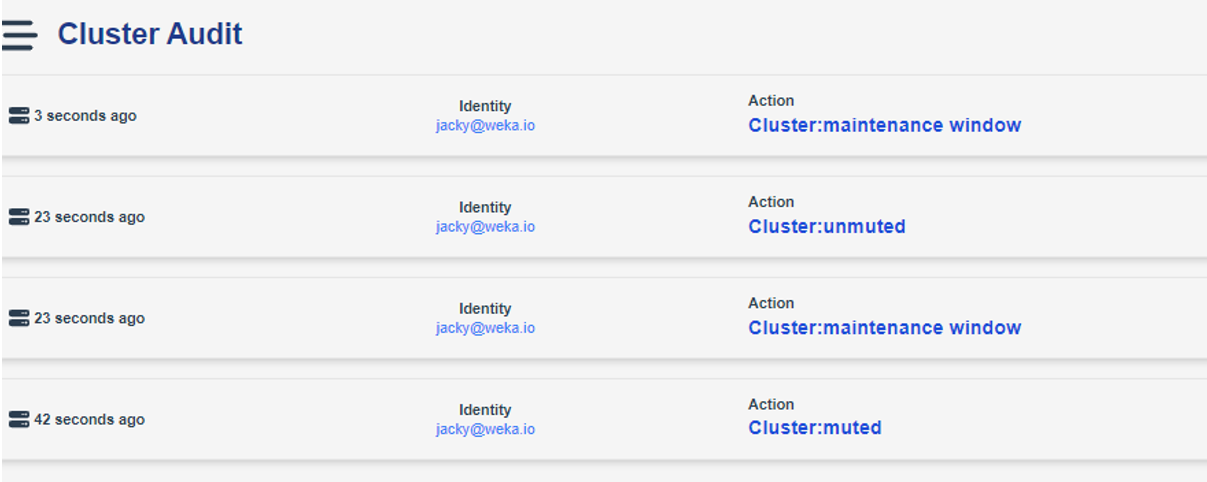Click the server icon beside 3 seconds ago
The width and height of the screenshot is (1207, 482).
click(x=18, y=116)
